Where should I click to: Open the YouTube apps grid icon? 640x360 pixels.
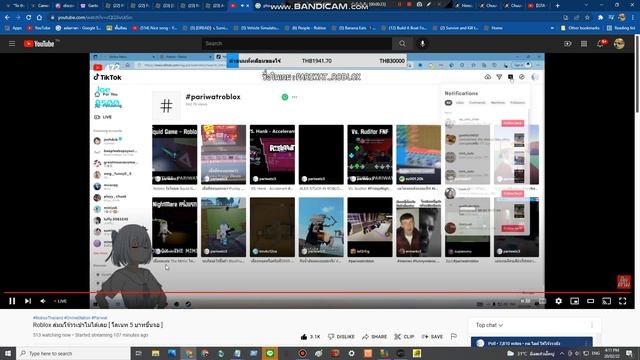[x=584, y=44]
